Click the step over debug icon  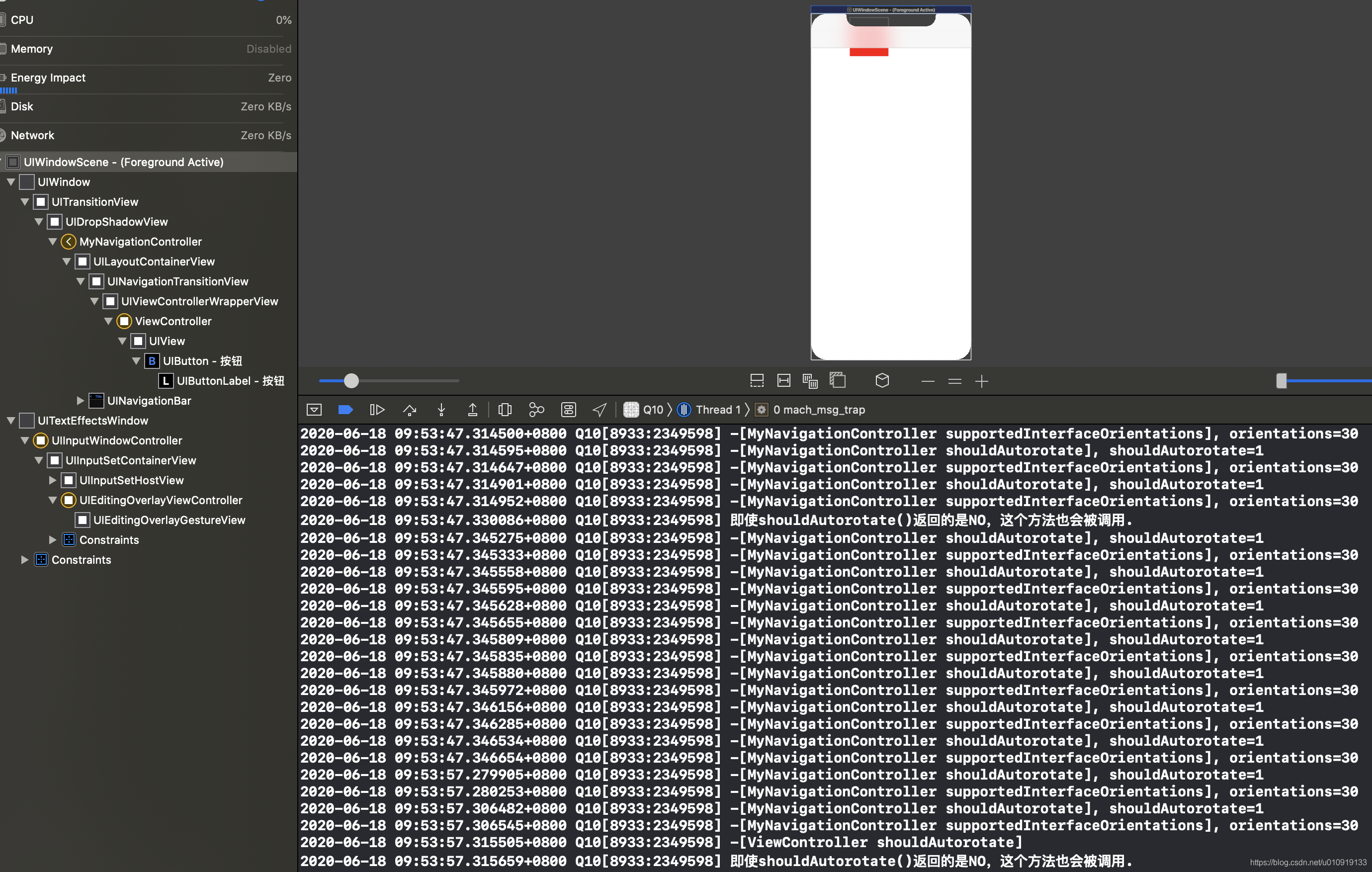409,410
